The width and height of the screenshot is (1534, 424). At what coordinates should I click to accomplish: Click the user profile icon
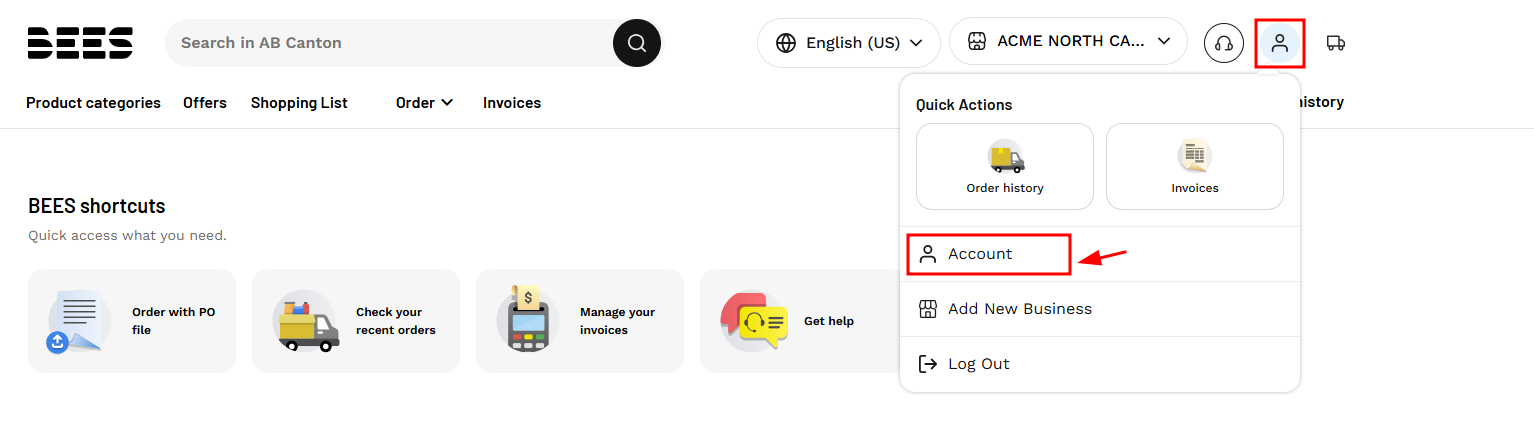(x=1279, y=43)
